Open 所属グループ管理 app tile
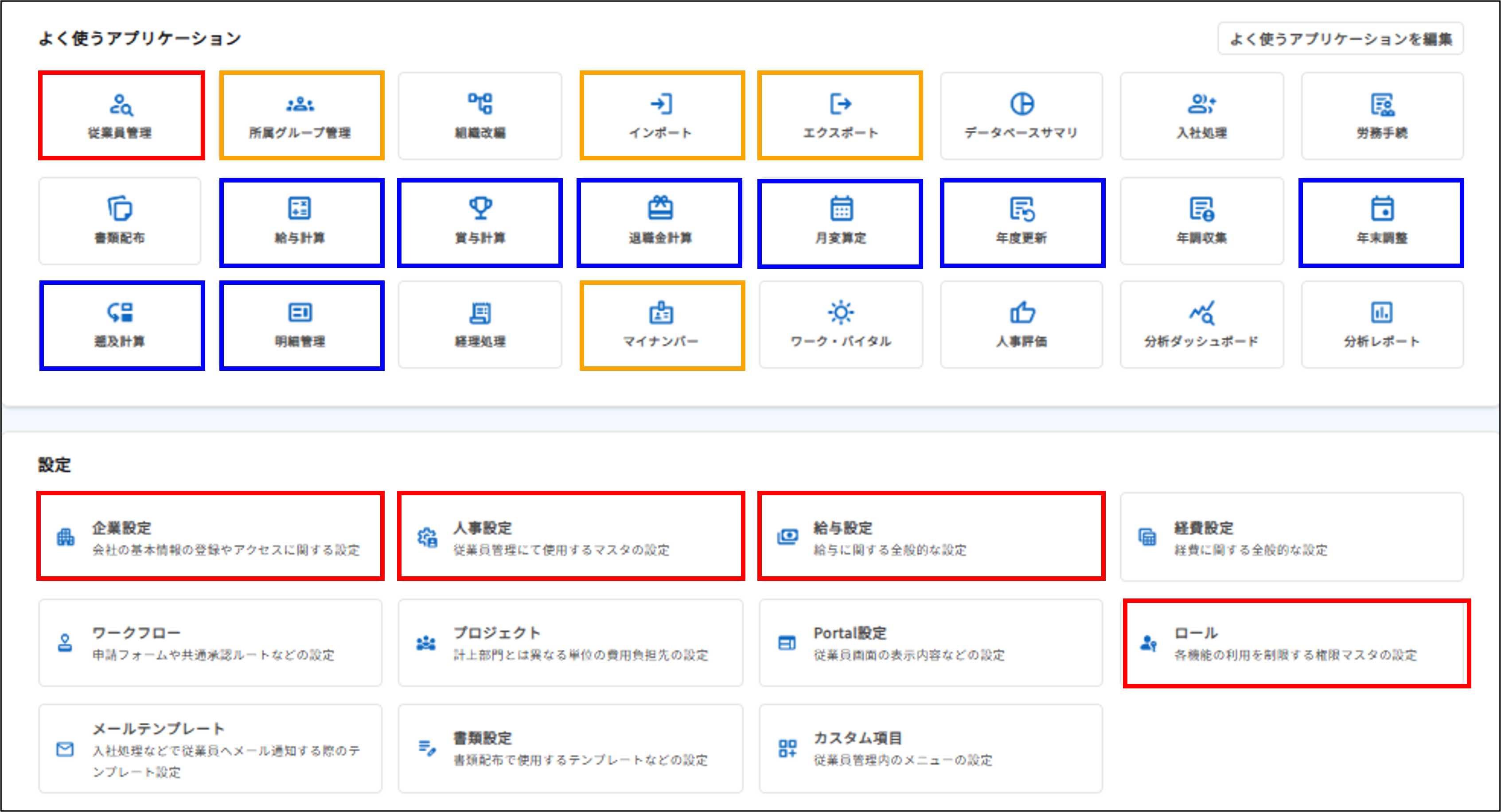The width and height of the screenshot is (1501, 812). [x=300, y=115]
